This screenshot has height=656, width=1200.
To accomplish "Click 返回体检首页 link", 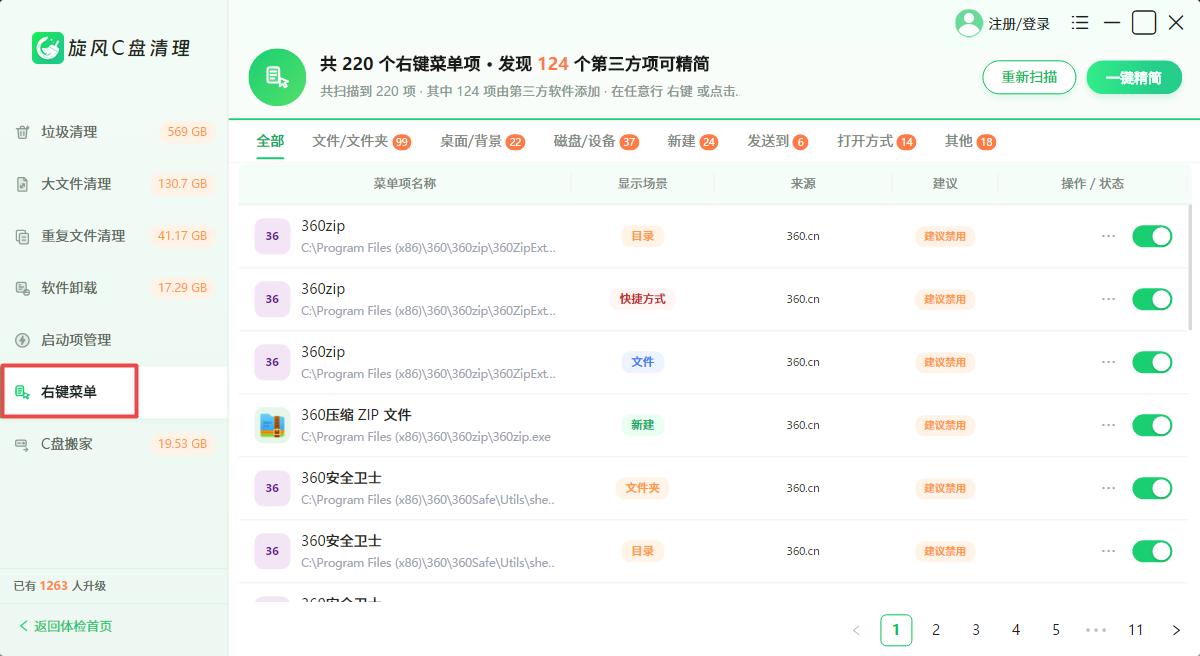I will [x=66, y=626].
